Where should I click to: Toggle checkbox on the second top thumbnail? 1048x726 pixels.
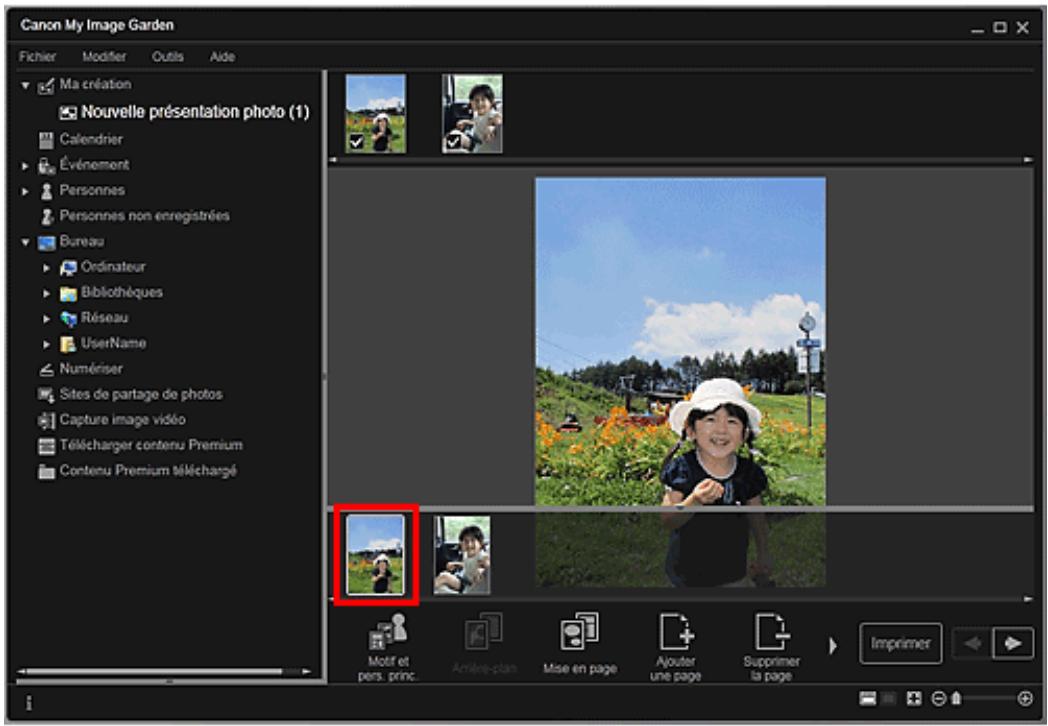click(451, 143)
